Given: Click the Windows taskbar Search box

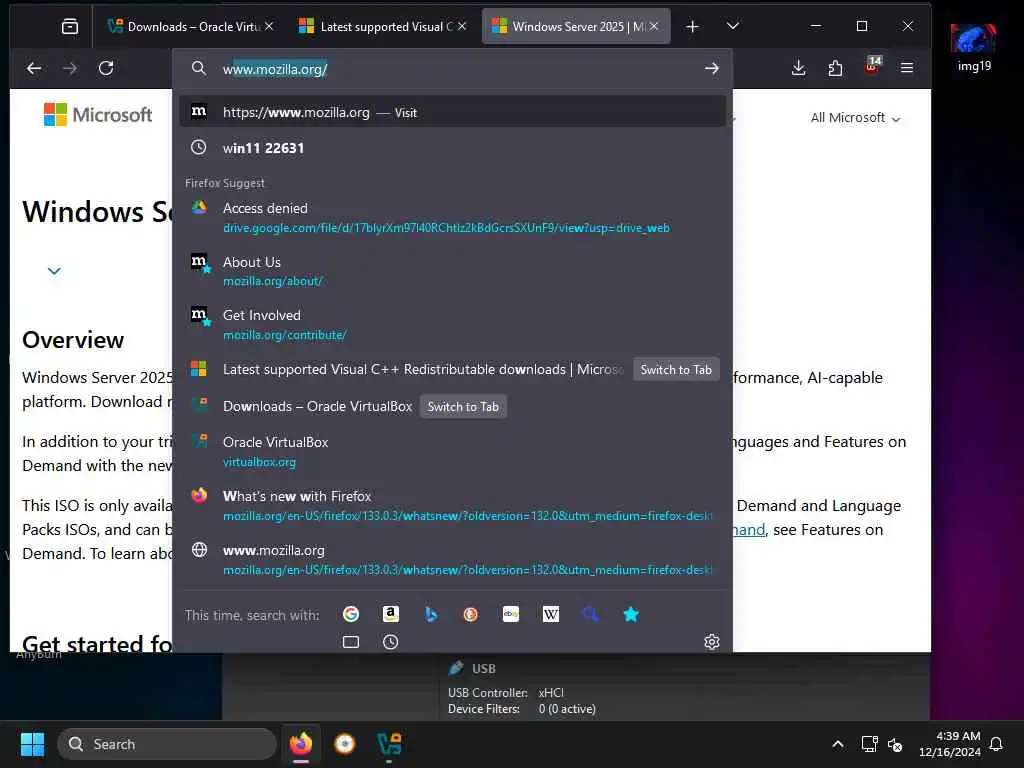Looking at the screenshot, I should [x=167, y=744].
